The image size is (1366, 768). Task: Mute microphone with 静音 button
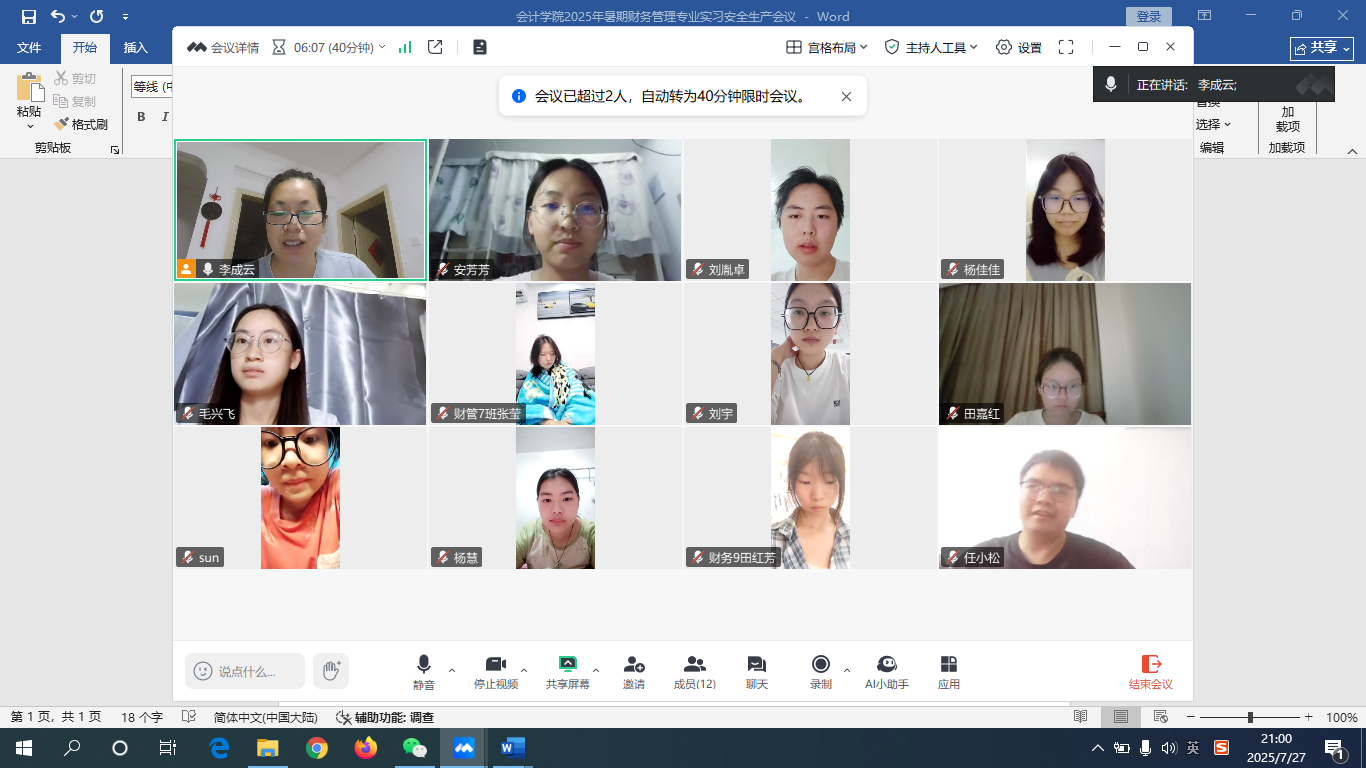pyautogui.click(x=423, y=666)
